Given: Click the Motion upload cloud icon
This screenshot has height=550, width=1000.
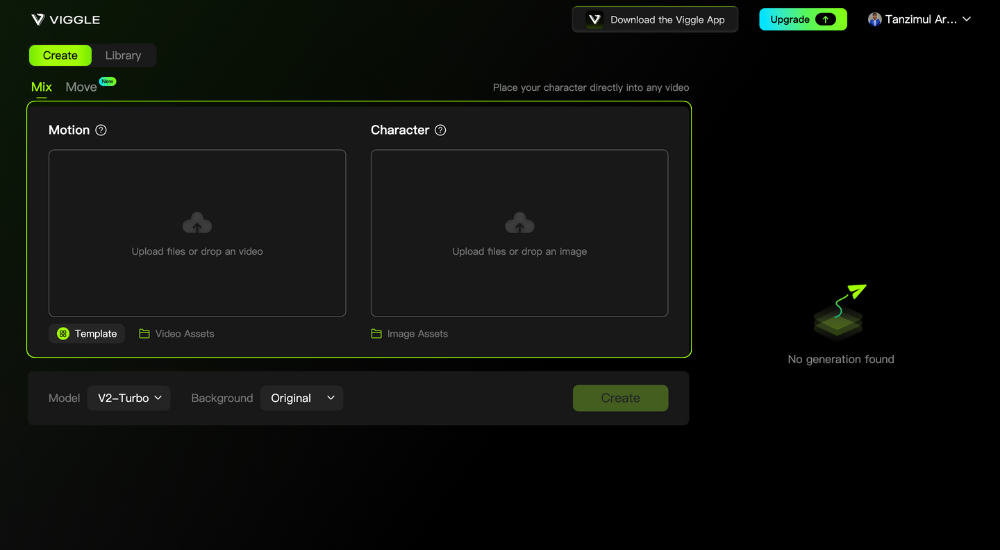Looking at the screenshot, I should [x=197, y=223].
